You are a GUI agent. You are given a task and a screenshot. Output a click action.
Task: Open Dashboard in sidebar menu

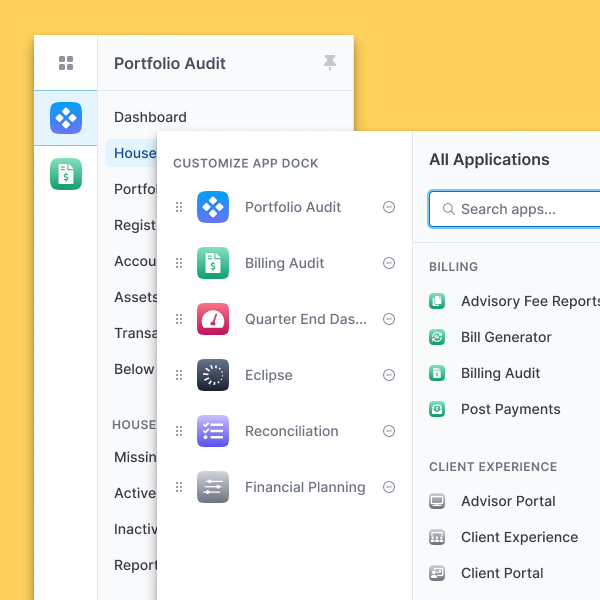pos(150,117)
